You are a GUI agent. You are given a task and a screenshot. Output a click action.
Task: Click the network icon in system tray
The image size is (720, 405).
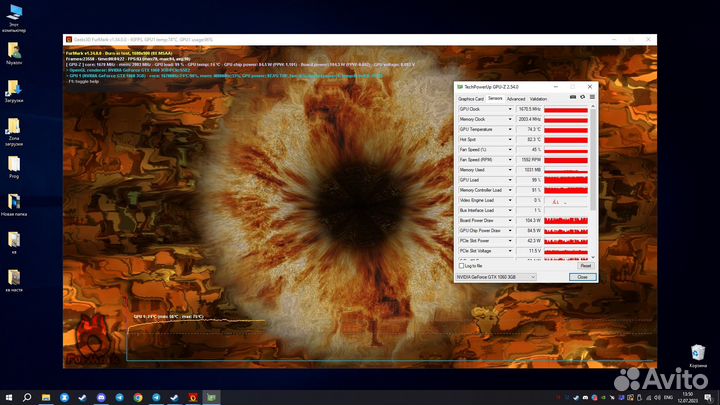(649, 398)
